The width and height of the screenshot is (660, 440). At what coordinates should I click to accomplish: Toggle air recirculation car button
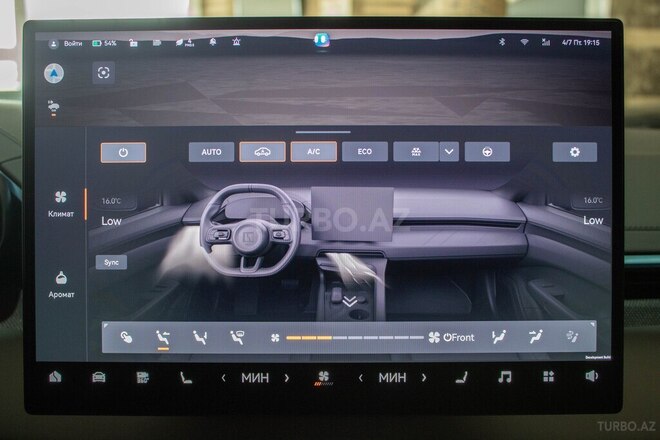[x=262, y=152]
